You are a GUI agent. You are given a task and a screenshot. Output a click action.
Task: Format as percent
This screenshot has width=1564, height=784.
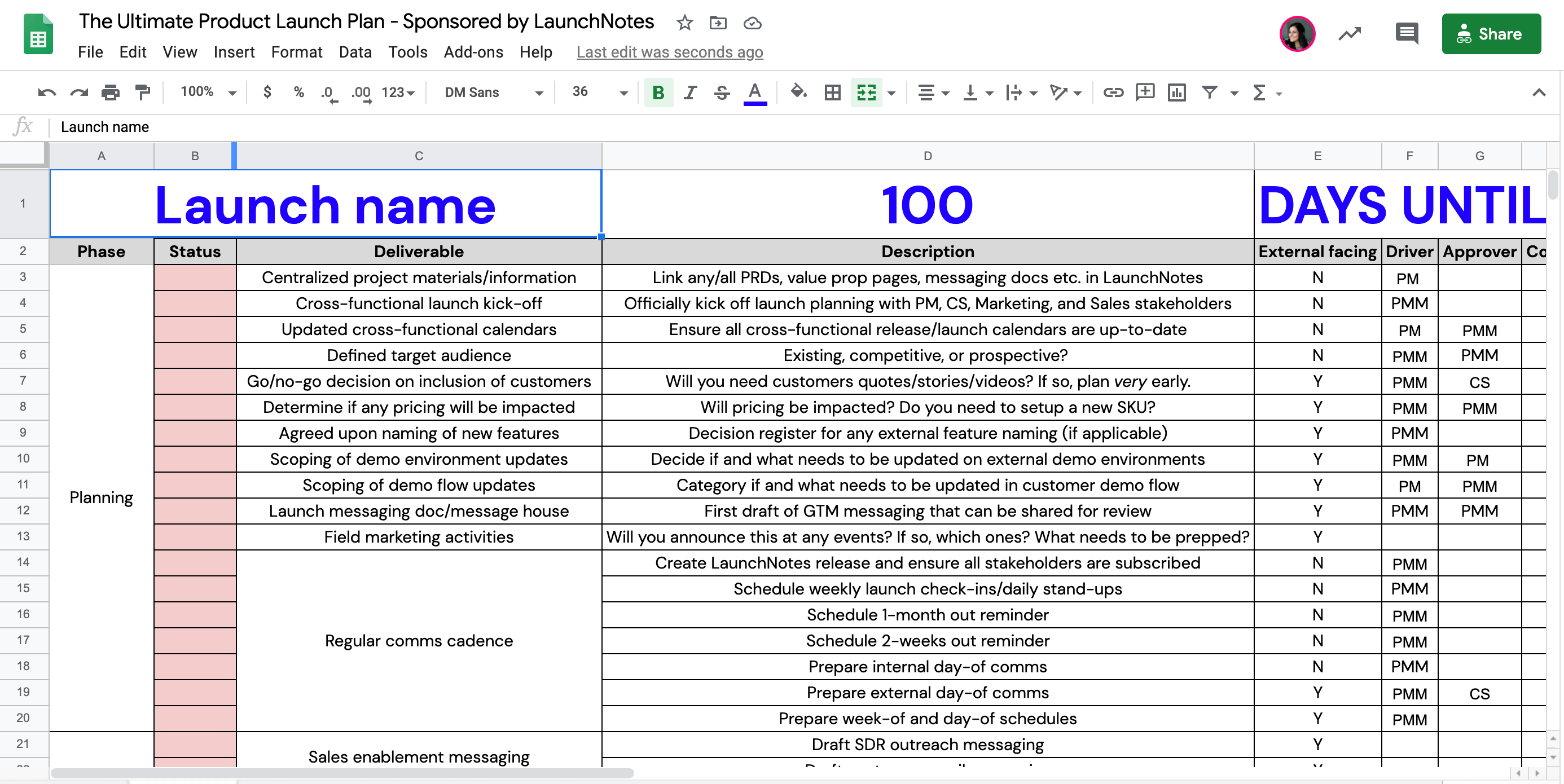[x=298, y=93]
